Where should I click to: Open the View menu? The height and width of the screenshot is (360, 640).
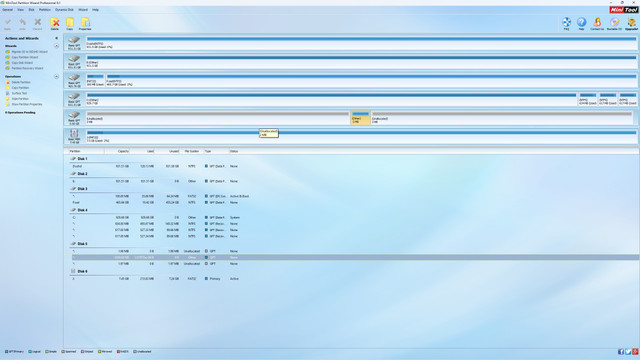20,9
